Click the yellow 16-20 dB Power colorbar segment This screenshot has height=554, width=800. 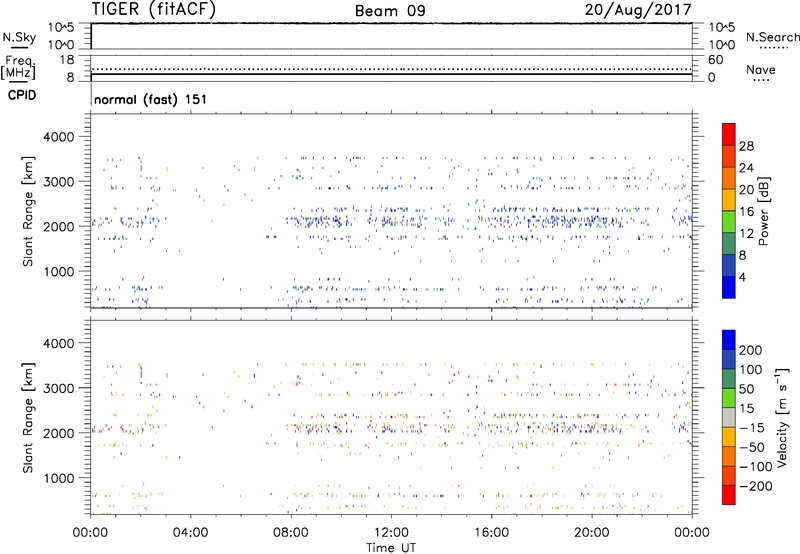729,199
